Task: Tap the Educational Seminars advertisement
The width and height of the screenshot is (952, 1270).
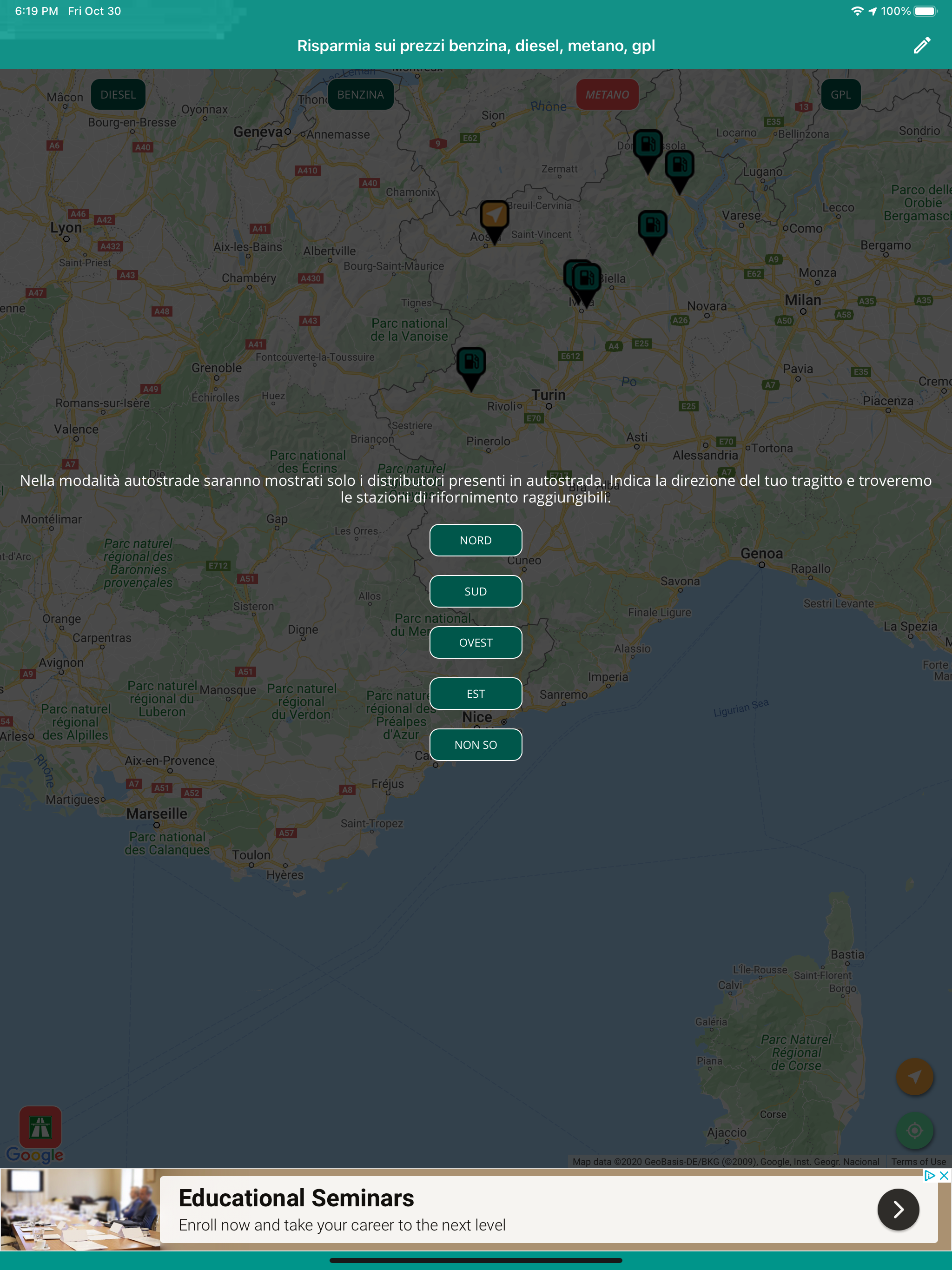Action: [x=402, y=1209]
